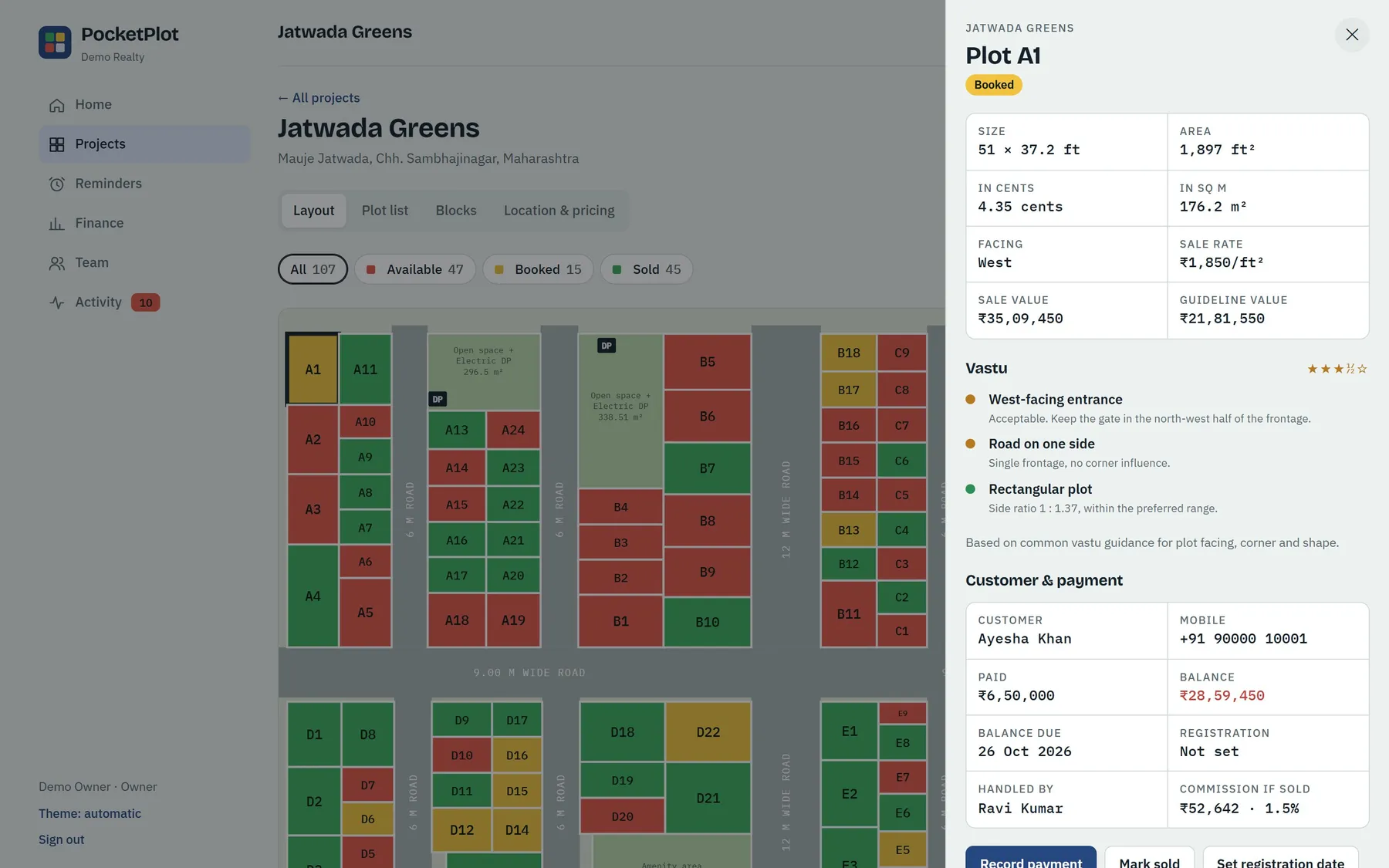Switch to the Blocks tab
1389x868 pixels.
pyautogui.click(x=456, y=211)
